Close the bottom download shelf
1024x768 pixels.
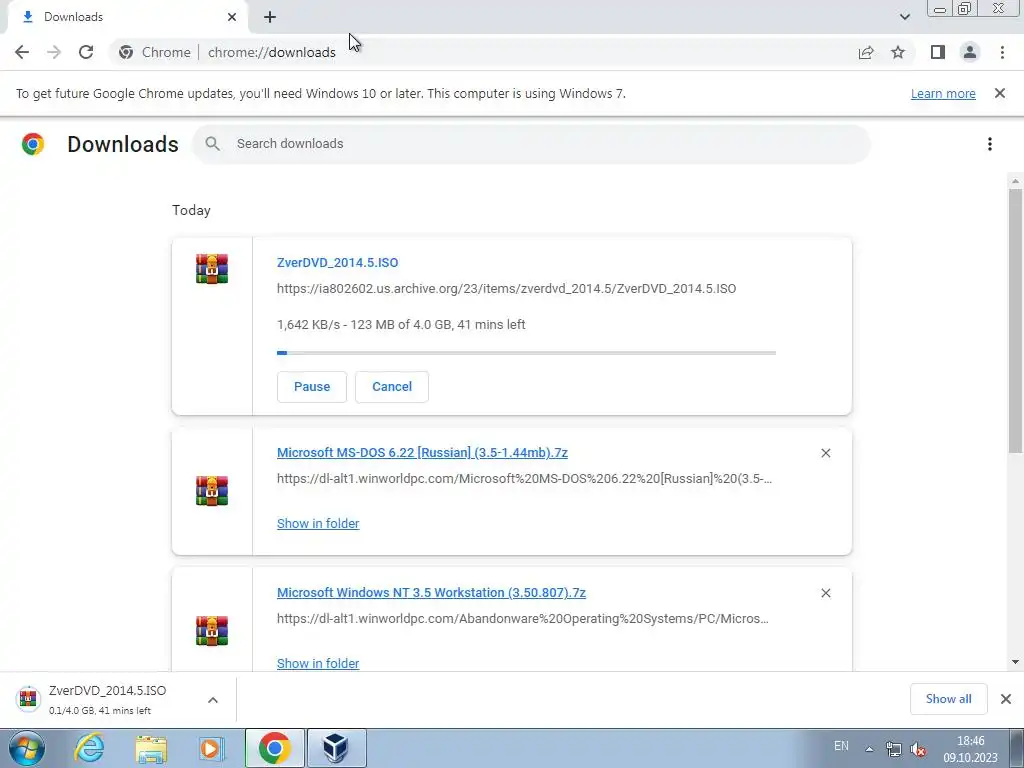[x=1006, y=699]
